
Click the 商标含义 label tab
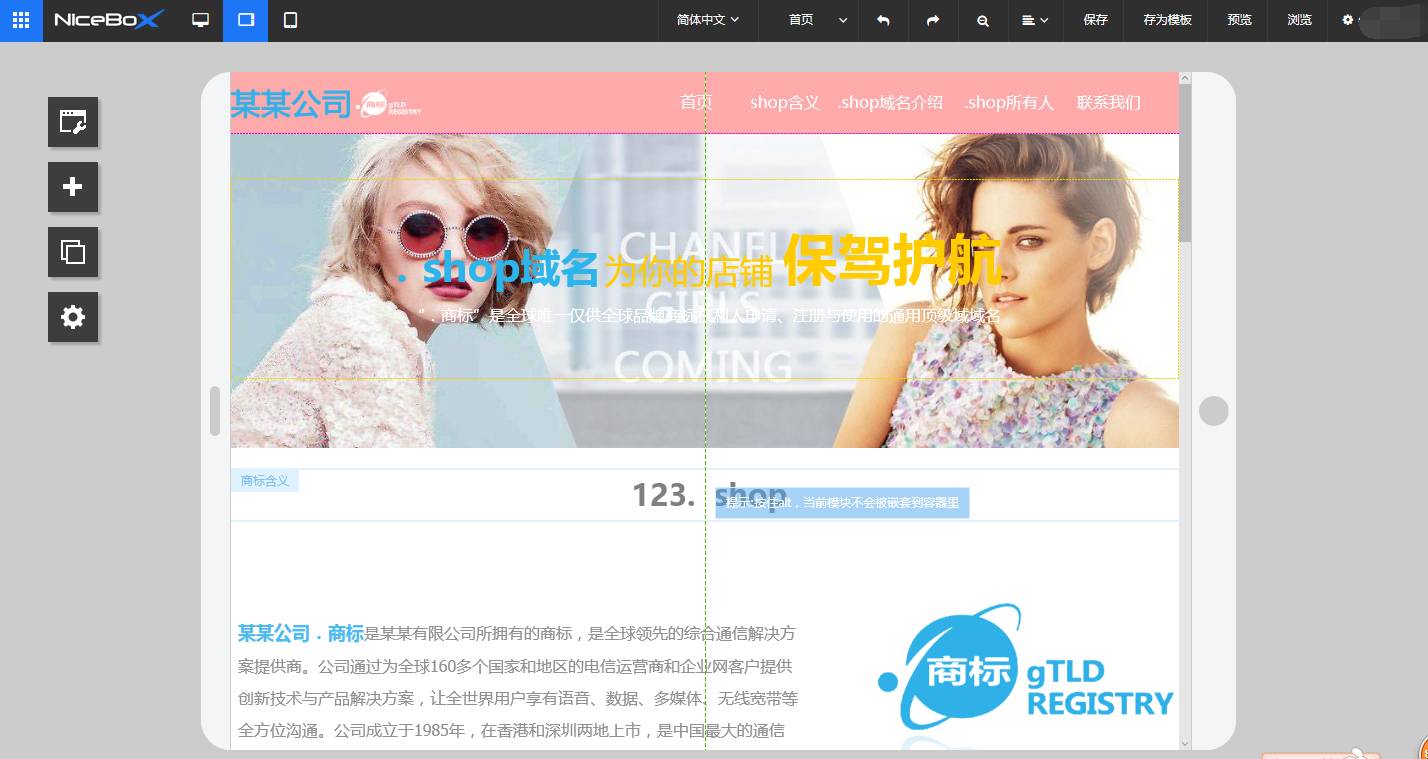[265, 481]
